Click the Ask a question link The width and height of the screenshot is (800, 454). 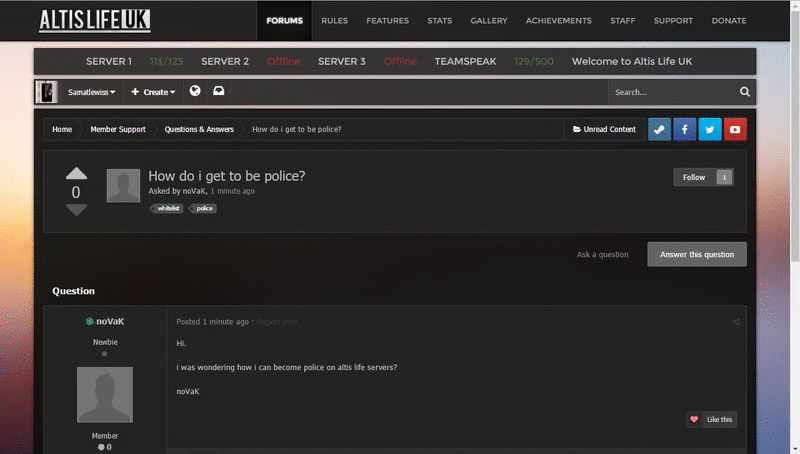coord(603,255)
